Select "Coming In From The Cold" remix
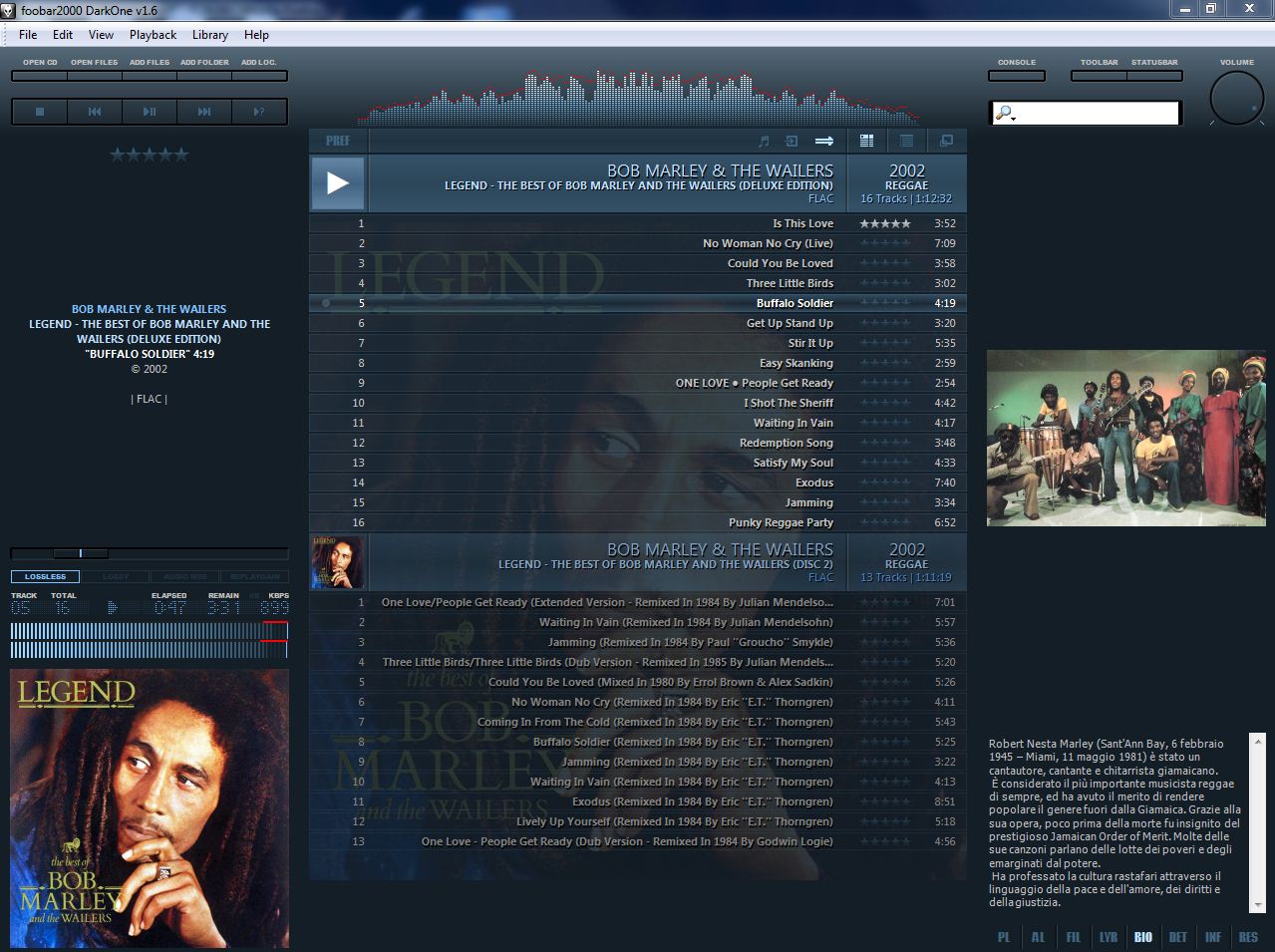Viewport: 1275px width, 952px height. pos(638,722)
